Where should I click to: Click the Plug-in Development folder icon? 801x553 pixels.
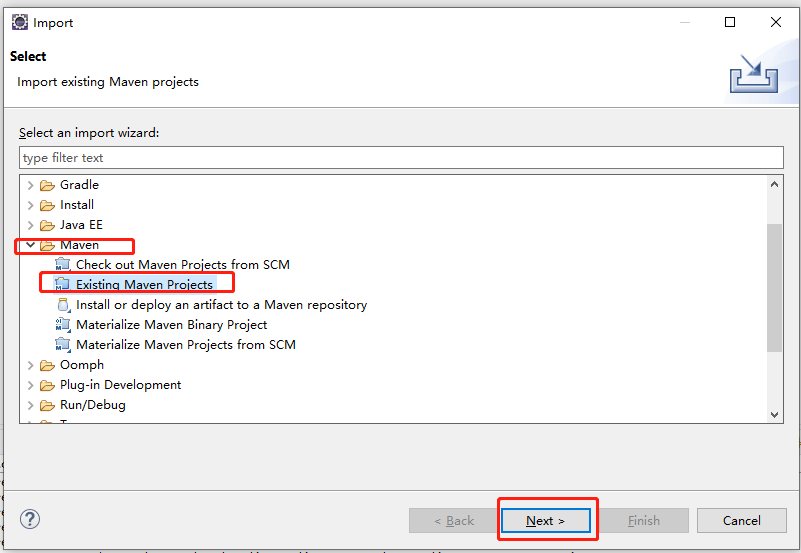(47, 385)
